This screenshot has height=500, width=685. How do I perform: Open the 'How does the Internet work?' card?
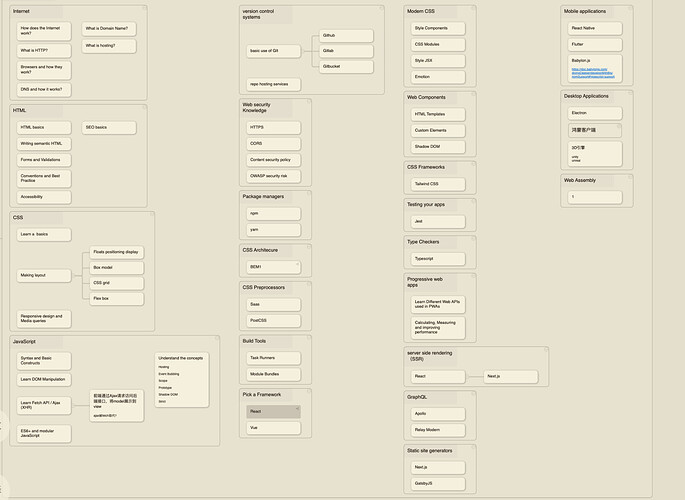[x=44, y=30]
